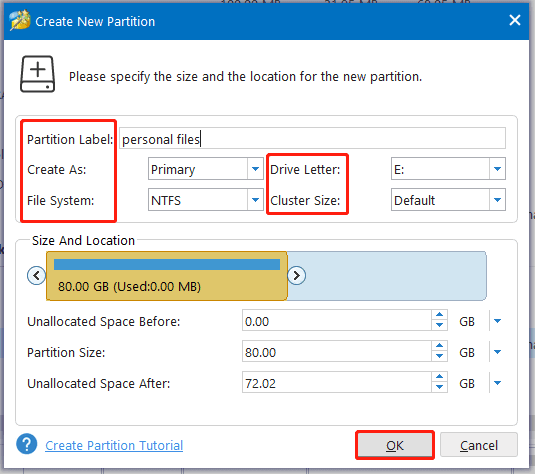Click the 'Please specify the size' instruction text

[245, 76]
